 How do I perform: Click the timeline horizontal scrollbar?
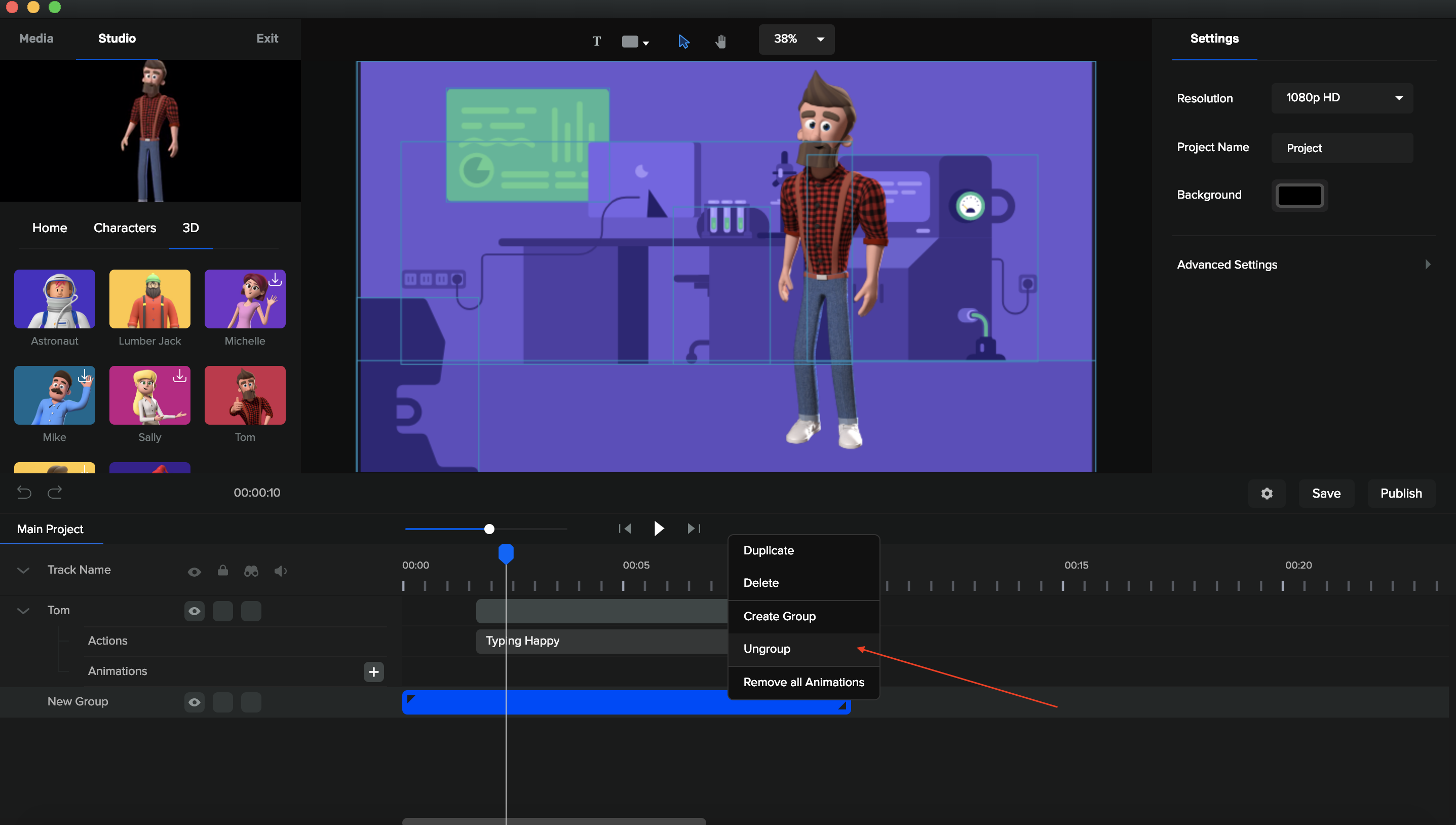tap(553, 821)
